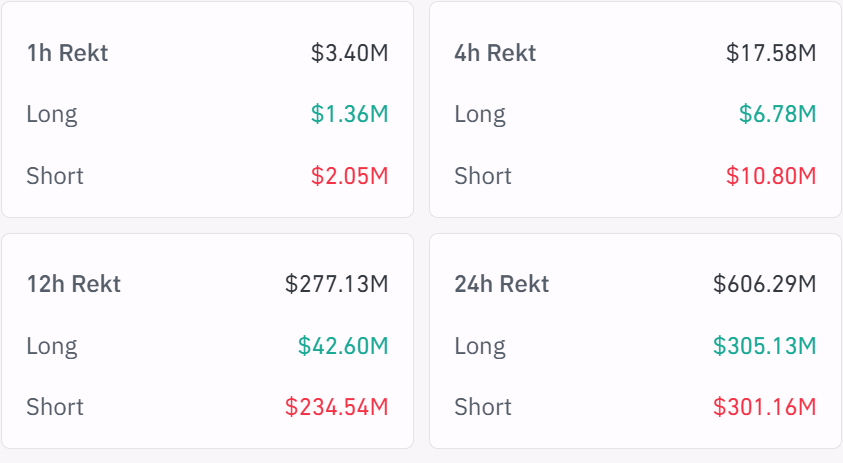843x463 pixels.
Task: Click the 4h Rekt total $17.58M
Action: 771,53
